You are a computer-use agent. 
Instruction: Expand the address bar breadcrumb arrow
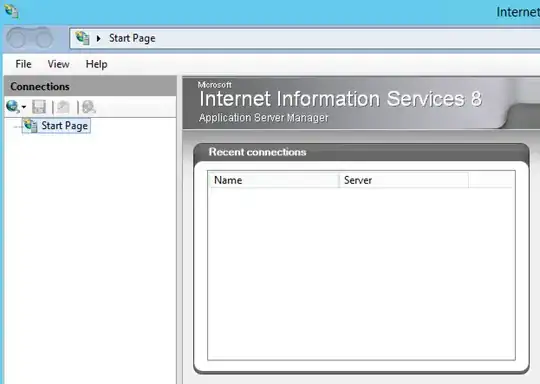98,38
